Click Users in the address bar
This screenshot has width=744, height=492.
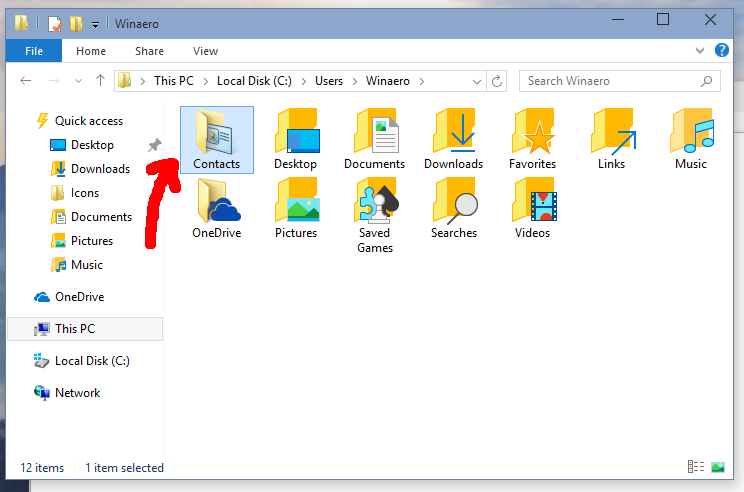329,81
